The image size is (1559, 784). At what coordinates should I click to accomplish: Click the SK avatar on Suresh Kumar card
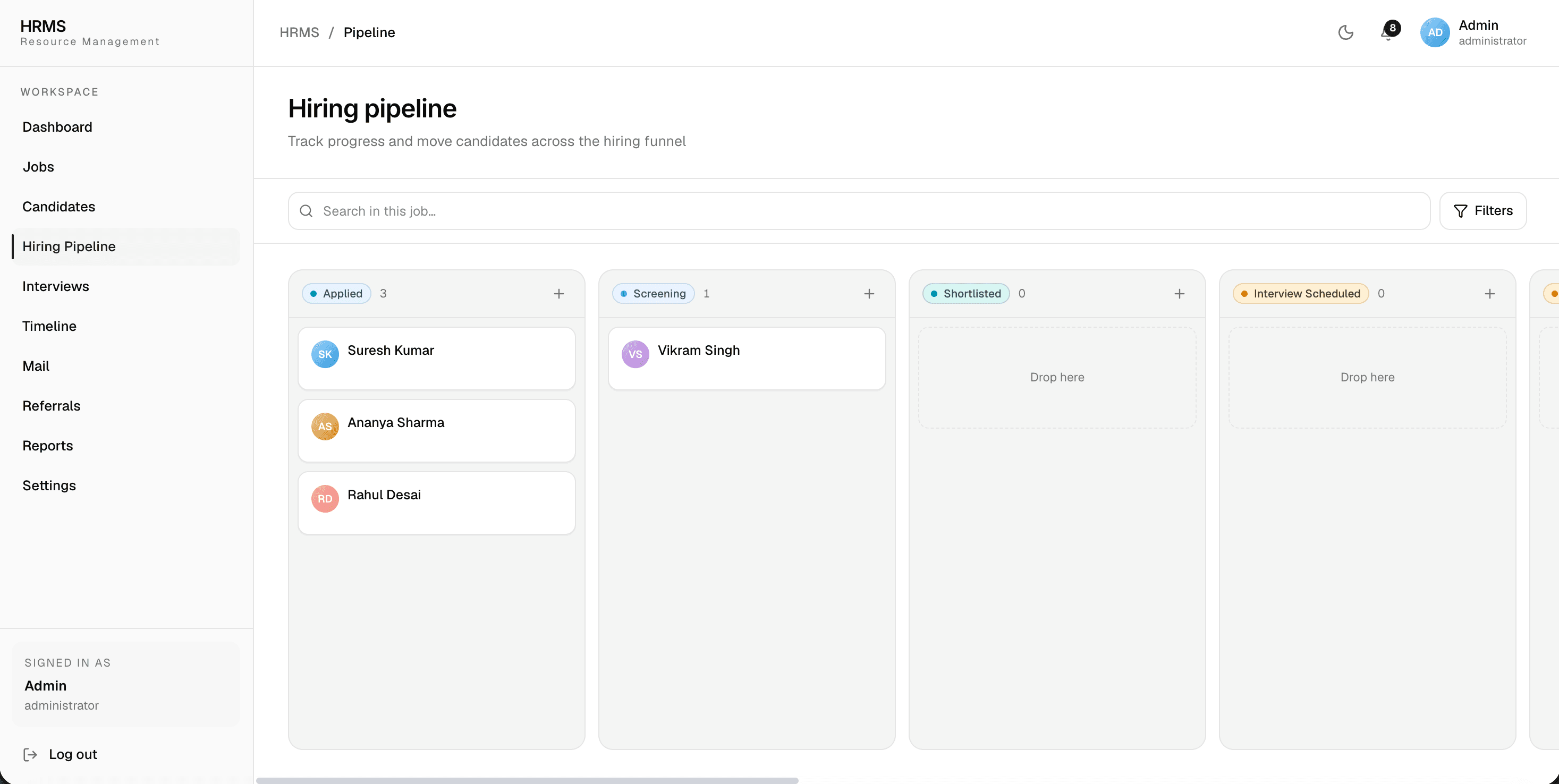325,354
